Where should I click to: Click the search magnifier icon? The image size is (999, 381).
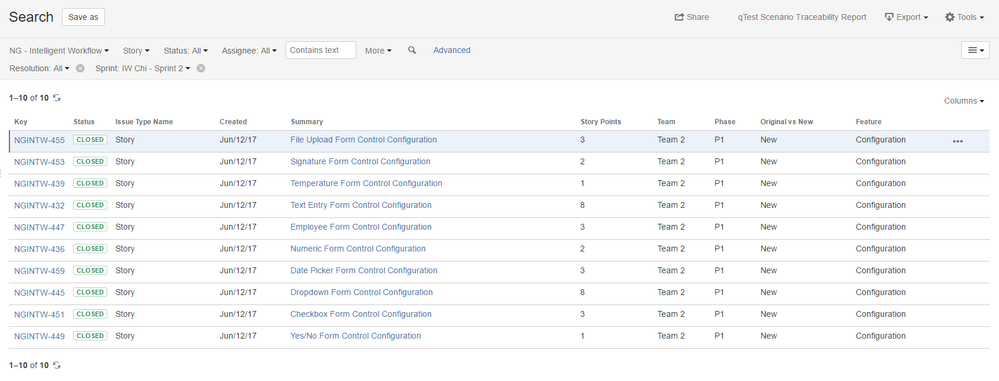tap(412, 50)
